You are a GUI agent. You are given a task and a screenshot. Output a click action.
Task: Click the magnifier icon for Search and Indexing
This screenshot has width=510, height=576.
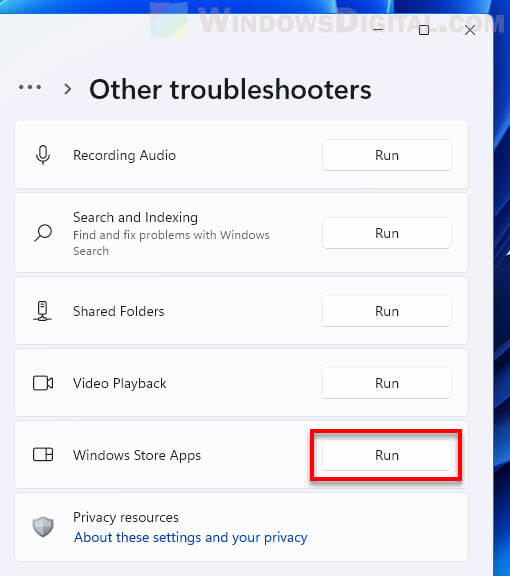coord(43,233)
